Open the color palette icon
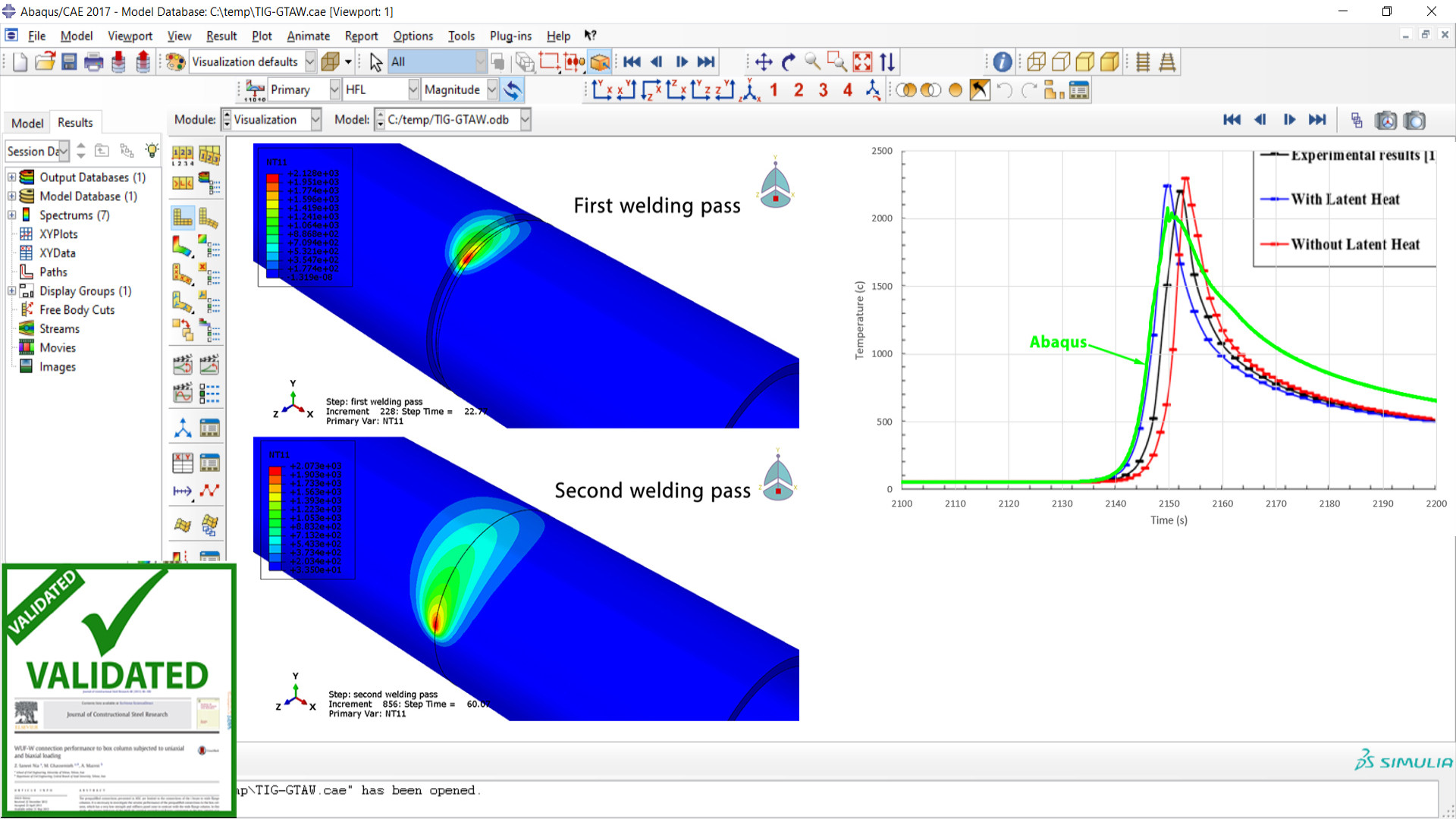The width and height of the screenshot is (1456, 819). pyautogui.click(x=175, y=62)
